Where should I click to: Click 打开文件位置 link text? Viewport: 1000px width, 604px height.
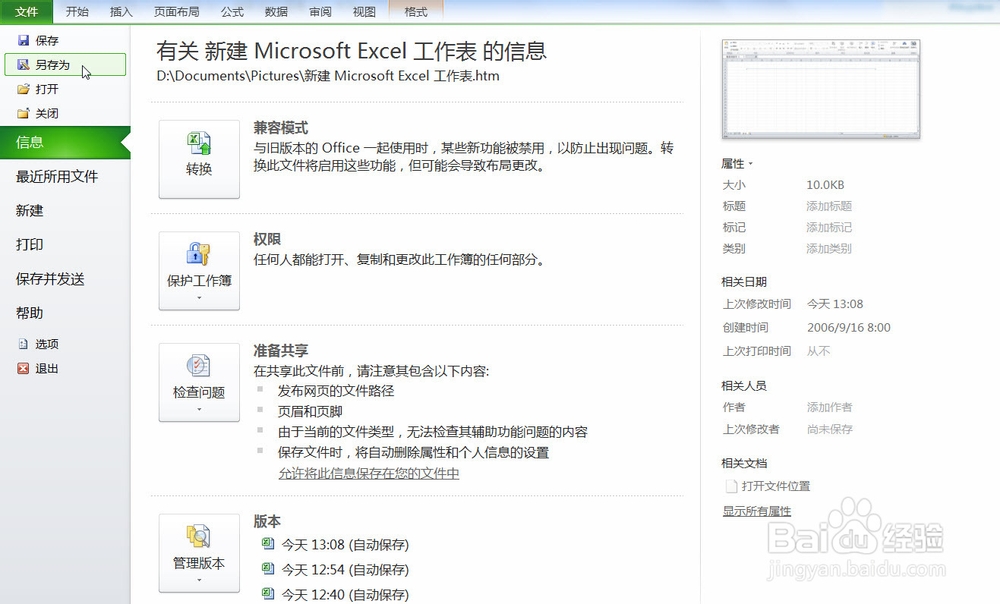pos(776,486)
